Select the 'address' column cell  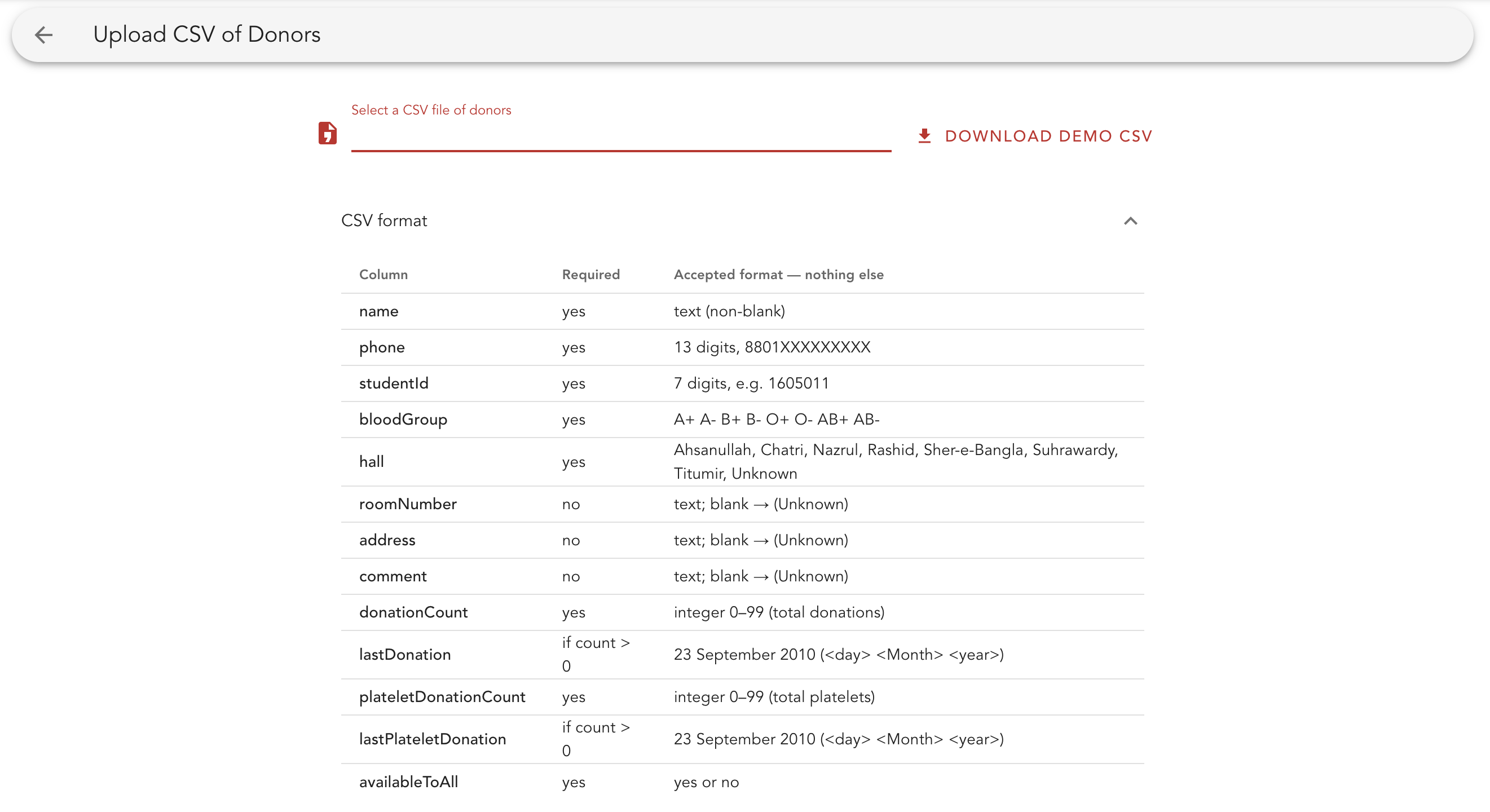click(387, 540)
